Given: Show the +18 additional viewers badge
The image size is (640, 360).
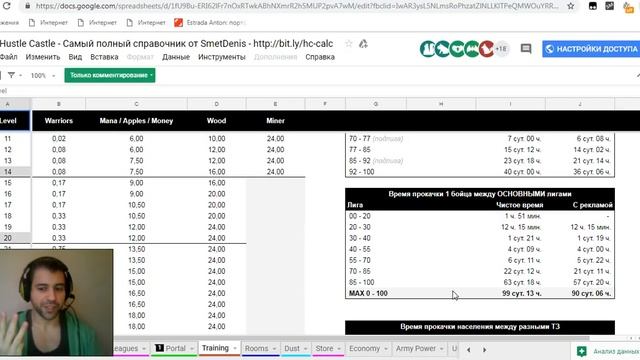Looking at the screenshot, I should [501, 49].
